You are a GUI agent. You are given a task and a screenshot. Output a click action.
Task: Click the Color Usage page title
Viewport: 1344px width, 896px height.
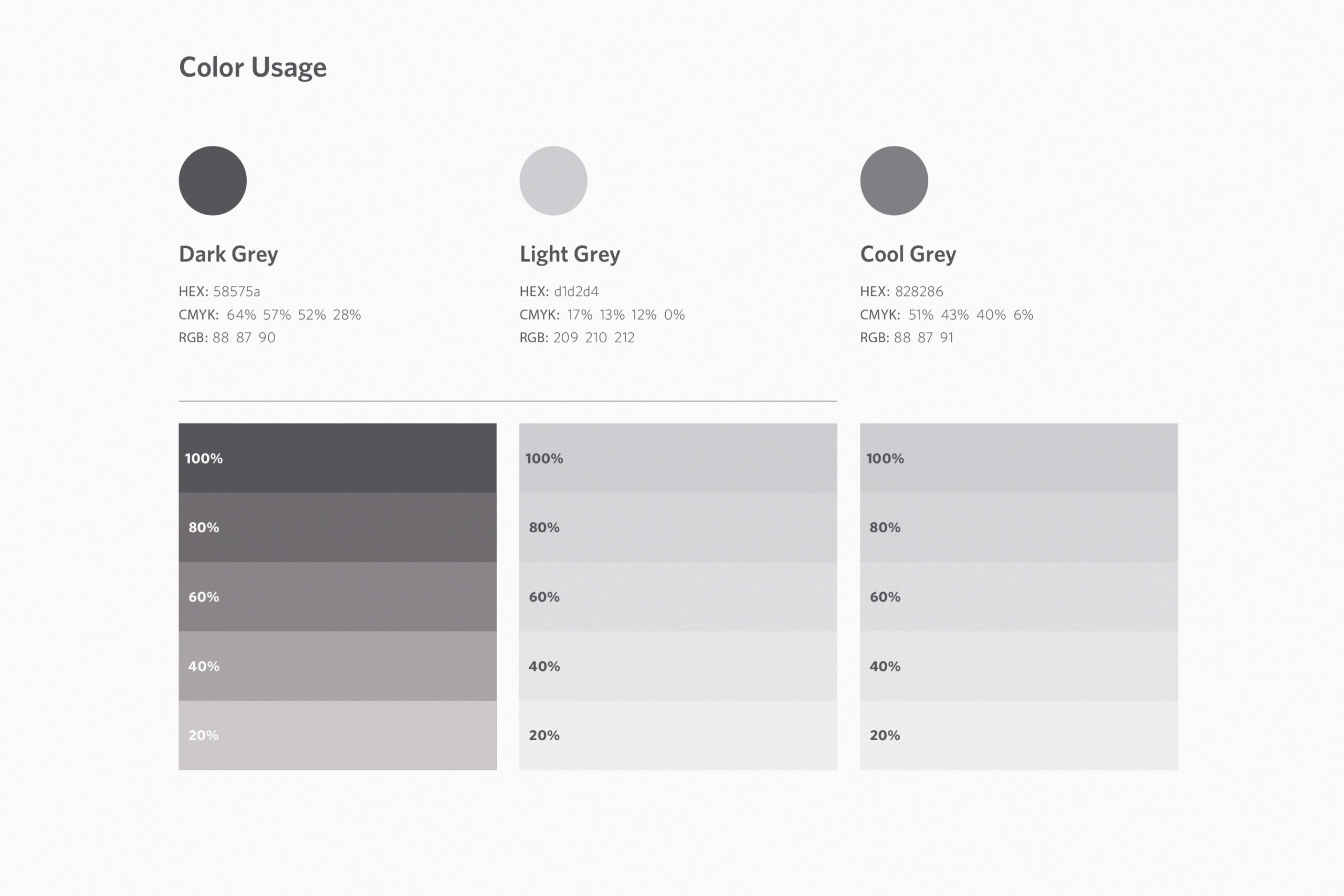pos(253,67)
